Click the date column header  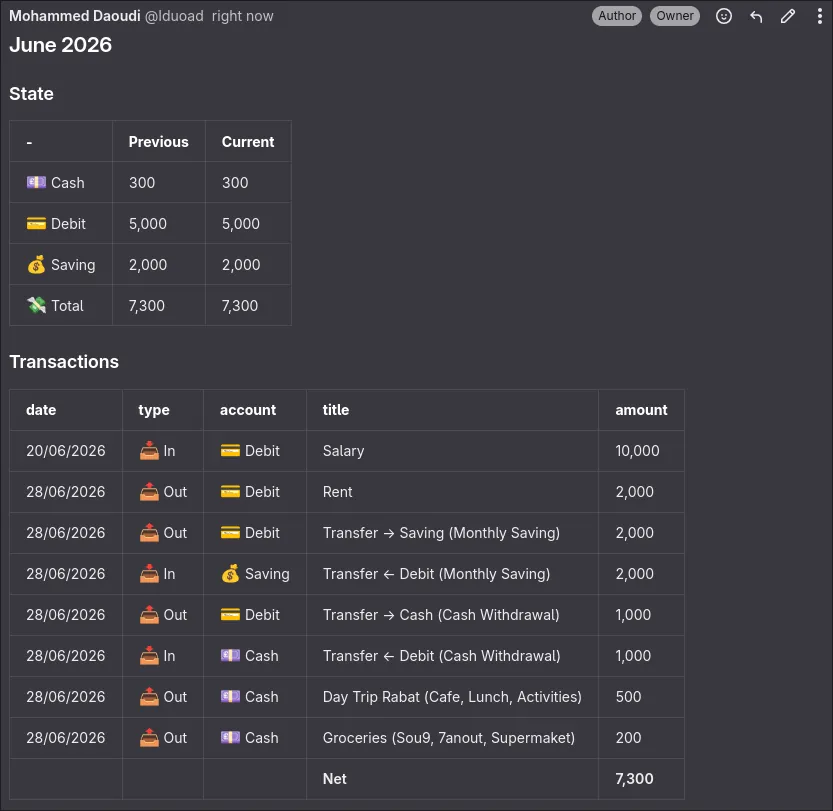tap(41, 410)
